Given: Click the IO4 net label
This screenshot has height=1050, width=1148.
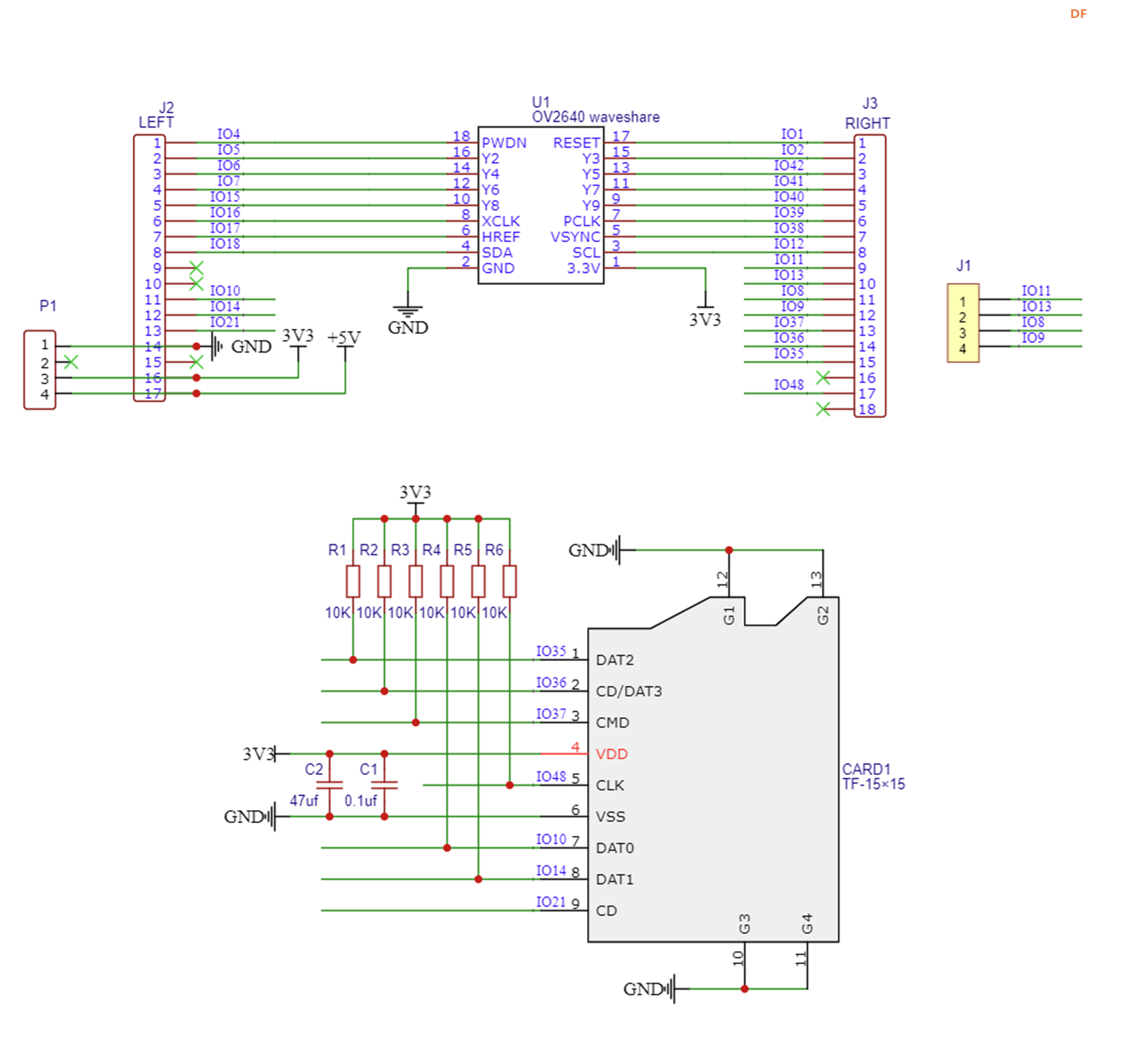Looking at the screenshot, I should (x=228, y=134).
